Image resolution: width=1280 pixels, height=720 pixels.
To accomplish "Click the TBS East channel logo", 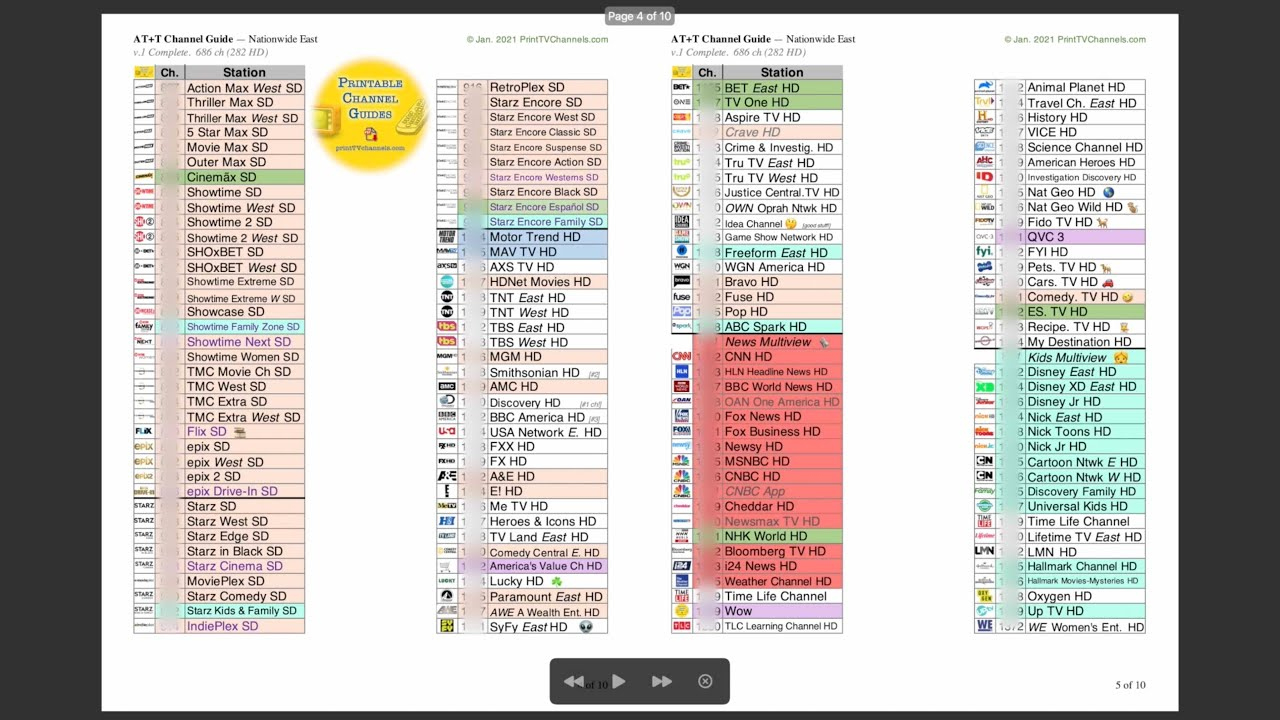I will pos(447,327).
